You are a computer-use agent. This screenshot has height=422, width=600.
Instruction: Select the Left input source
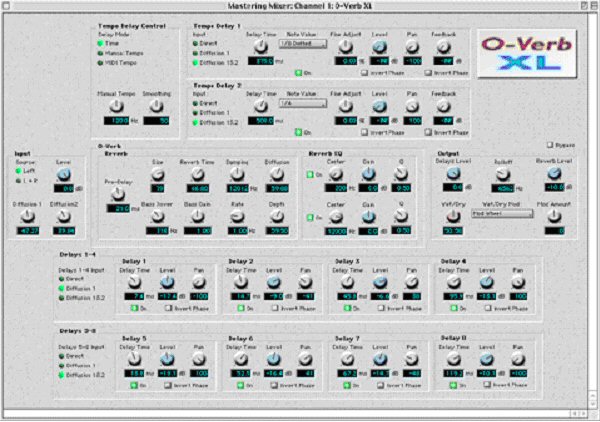tap(18, 171)
